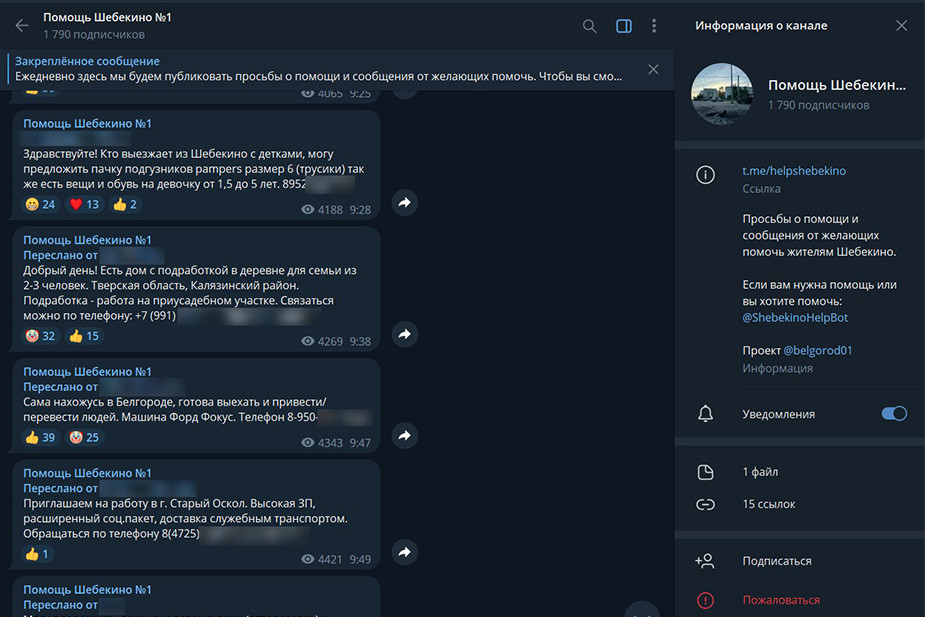The height and width of the screenshot is (617, 925).
Task: Open the @belgorod01 project link
Action: pos(817,351)
